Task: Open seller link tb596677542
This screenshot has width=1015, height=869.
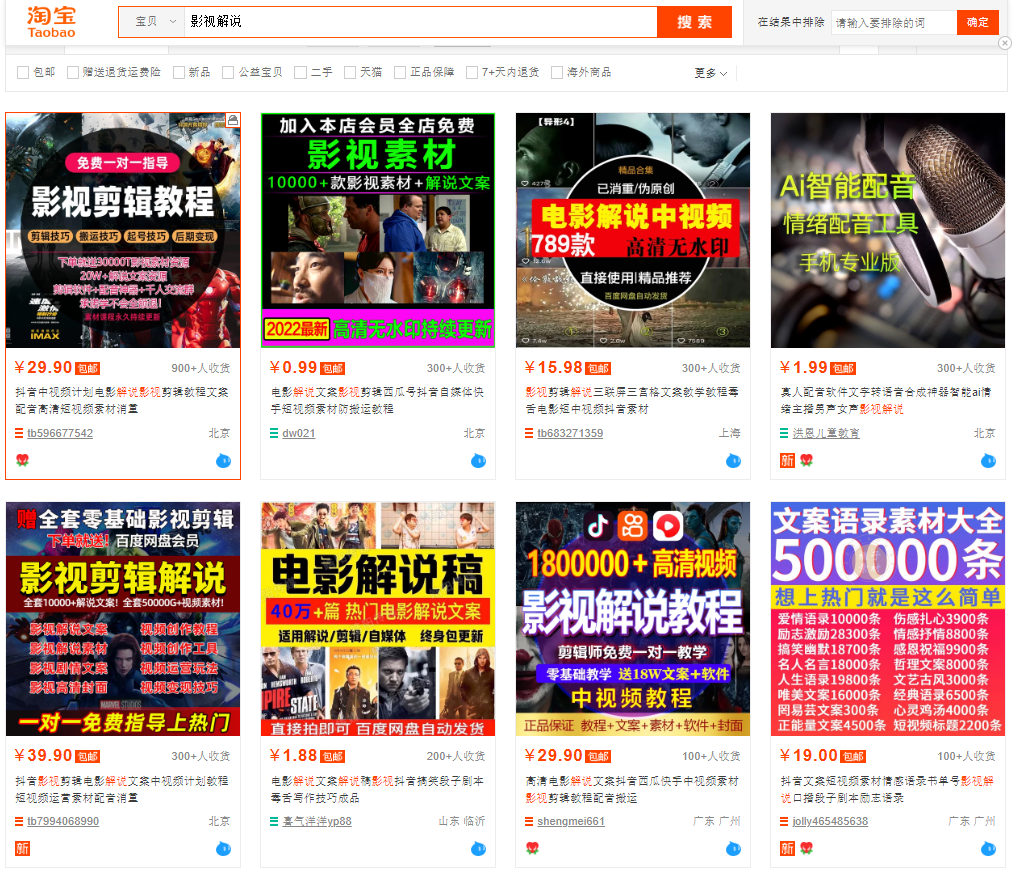Action: pos(60,433)
